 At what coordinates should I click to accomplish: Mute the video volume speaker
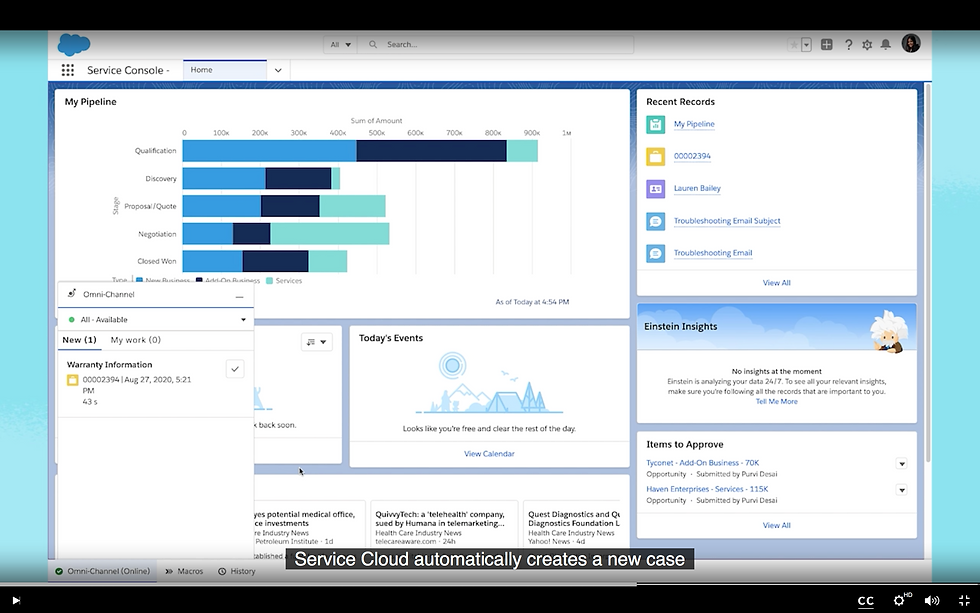pyautogui.click(x=931, y=601)
